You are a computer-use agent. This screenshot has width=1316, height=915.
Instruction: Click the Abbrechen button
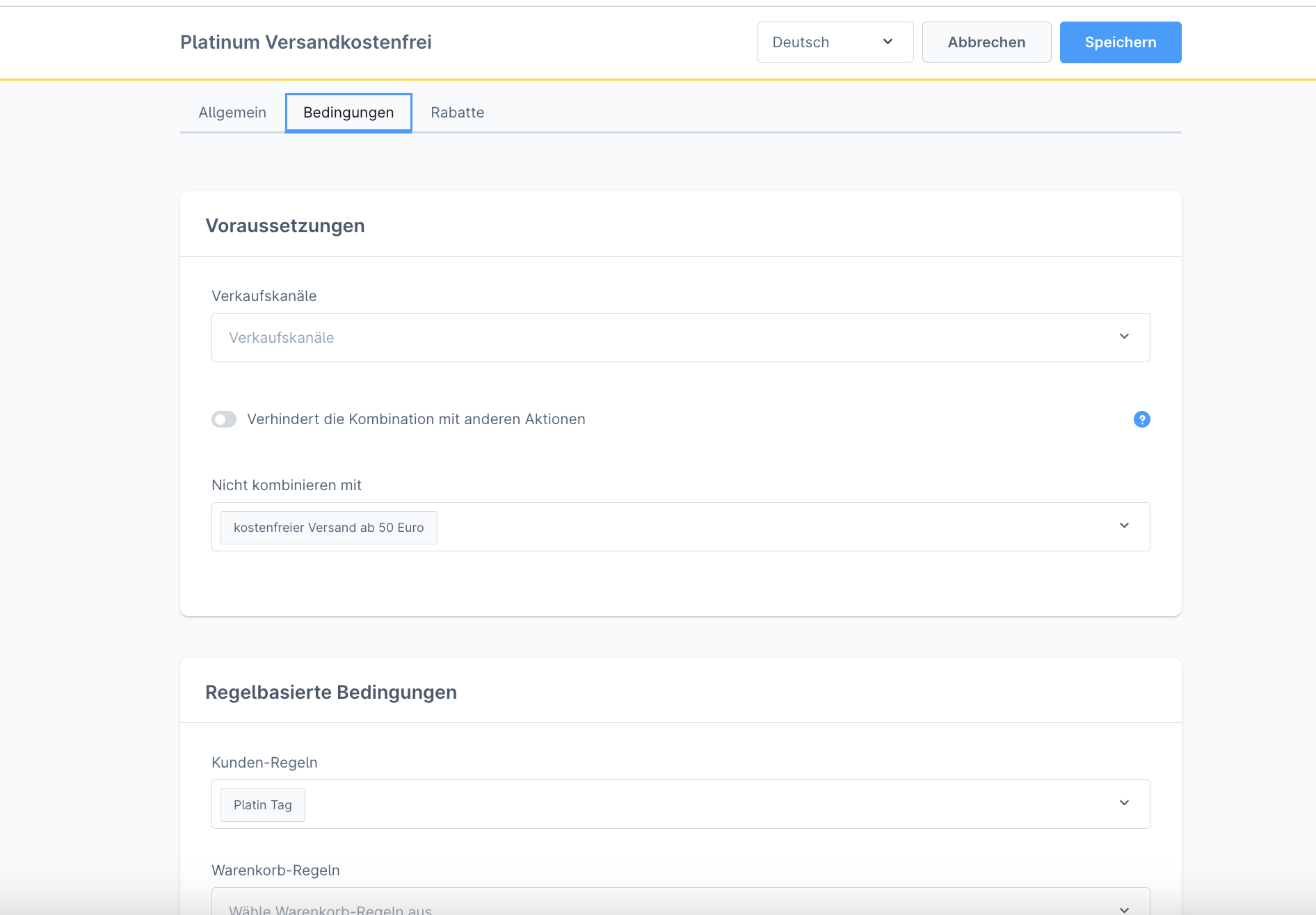coord(986,42)
